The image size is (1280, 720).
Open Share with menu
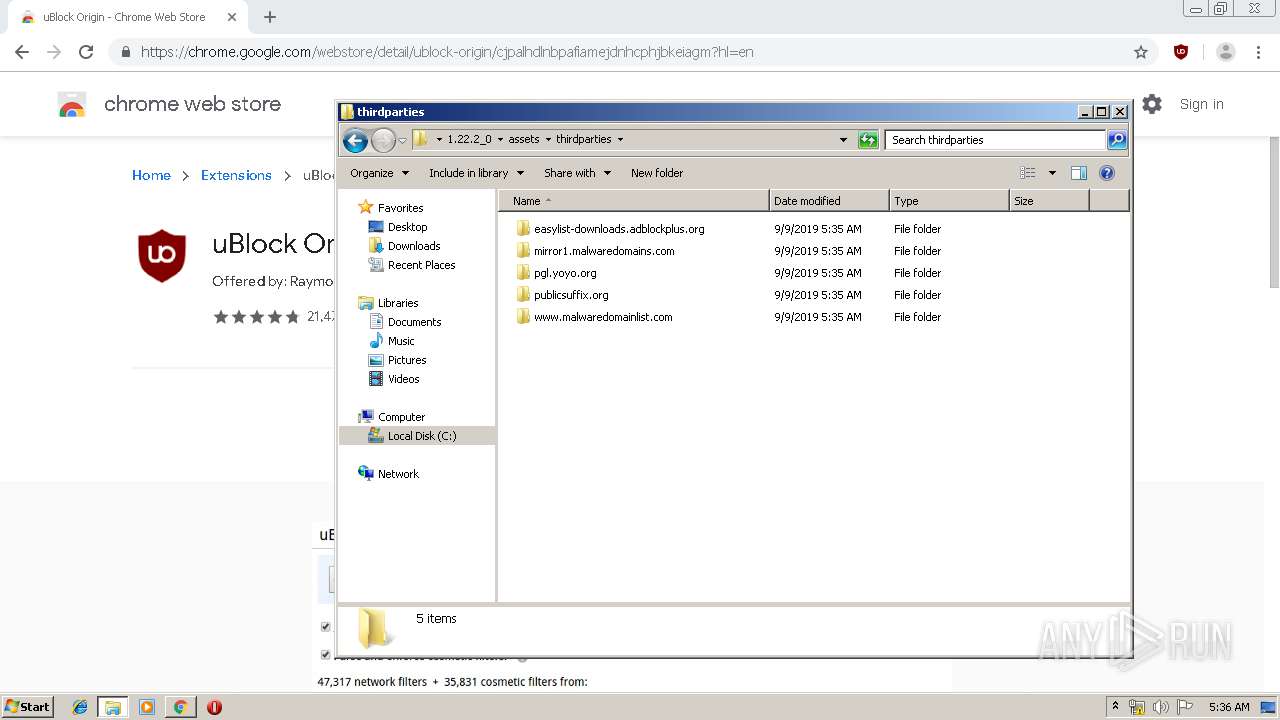tap(577, 173)
